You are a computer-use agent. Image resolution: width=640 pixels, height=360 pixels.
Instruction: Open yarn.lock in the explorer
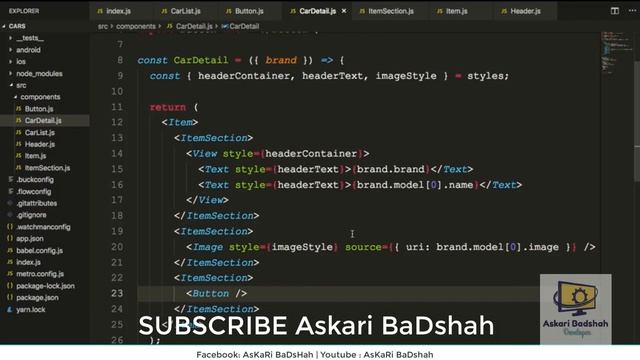click(x=31, y=310)
